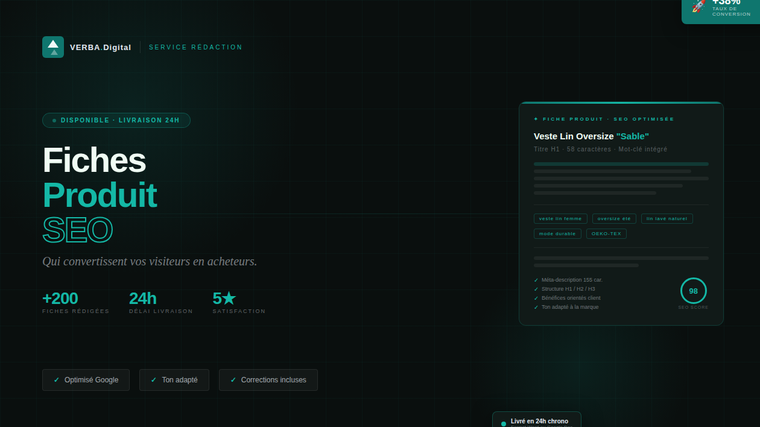Screen dimensions: 760x427
Task: Click the OEKO-TEX keyword tag
Action: point(606,234)
